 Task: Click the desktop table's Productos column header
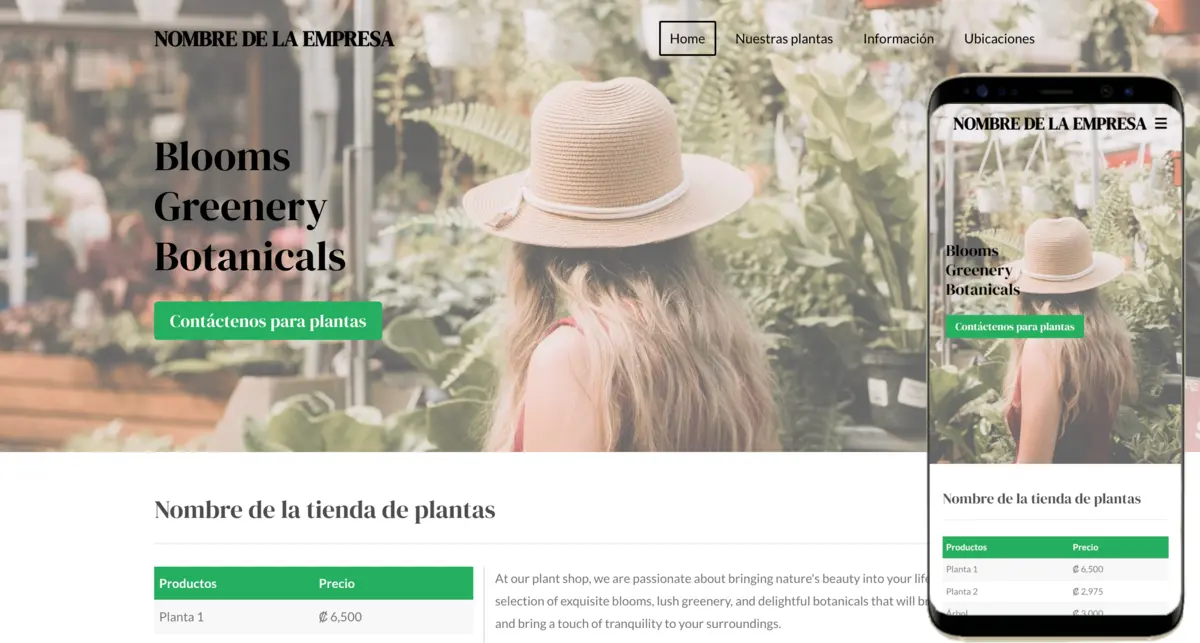[x=188, y=583]
